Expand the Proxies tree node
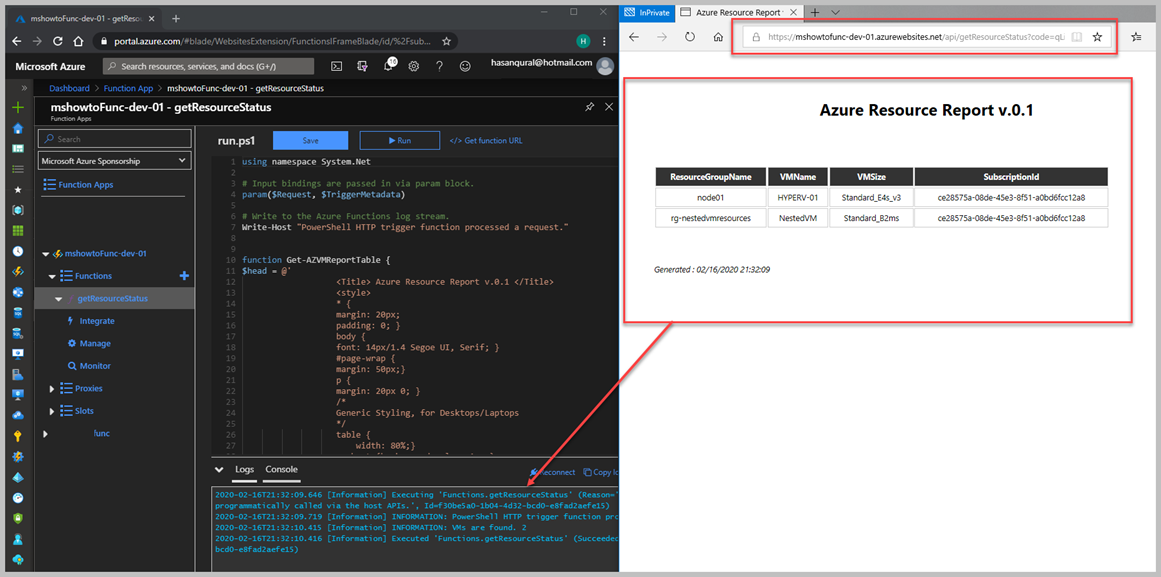This screenshot has height=577, width=1161. coord(52,388)
